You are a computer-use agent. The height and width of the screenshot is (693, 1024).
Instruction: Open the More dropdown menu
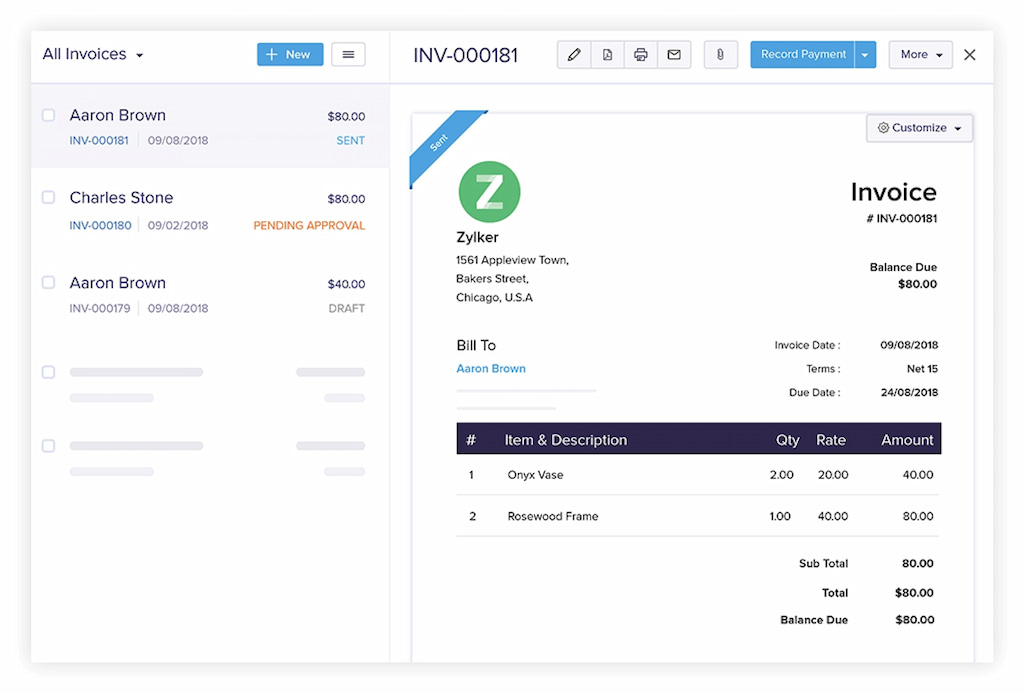(919, 54)
